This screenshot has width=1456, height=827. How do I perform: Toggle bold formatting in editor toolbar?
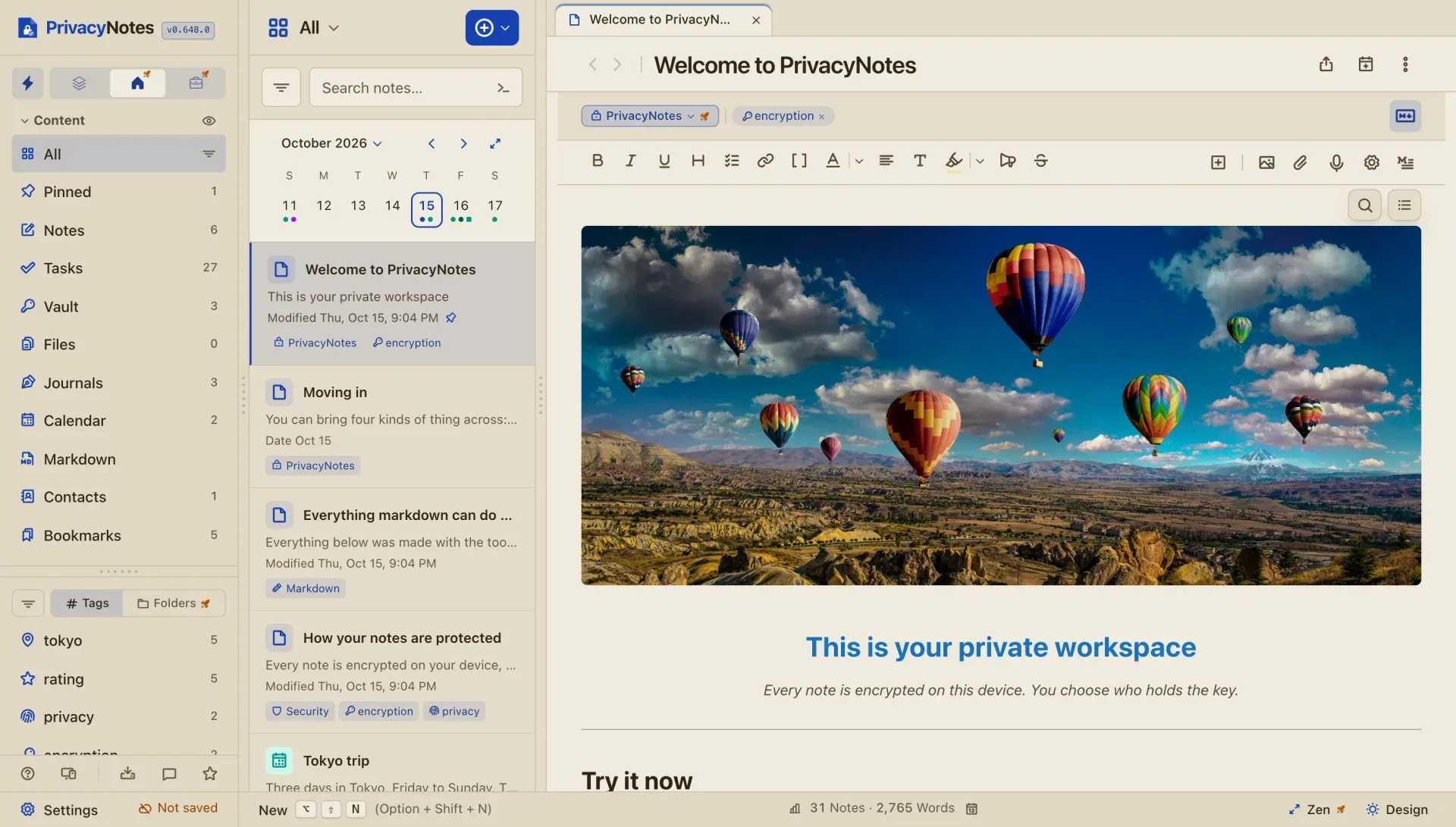(x=598, y=161)
